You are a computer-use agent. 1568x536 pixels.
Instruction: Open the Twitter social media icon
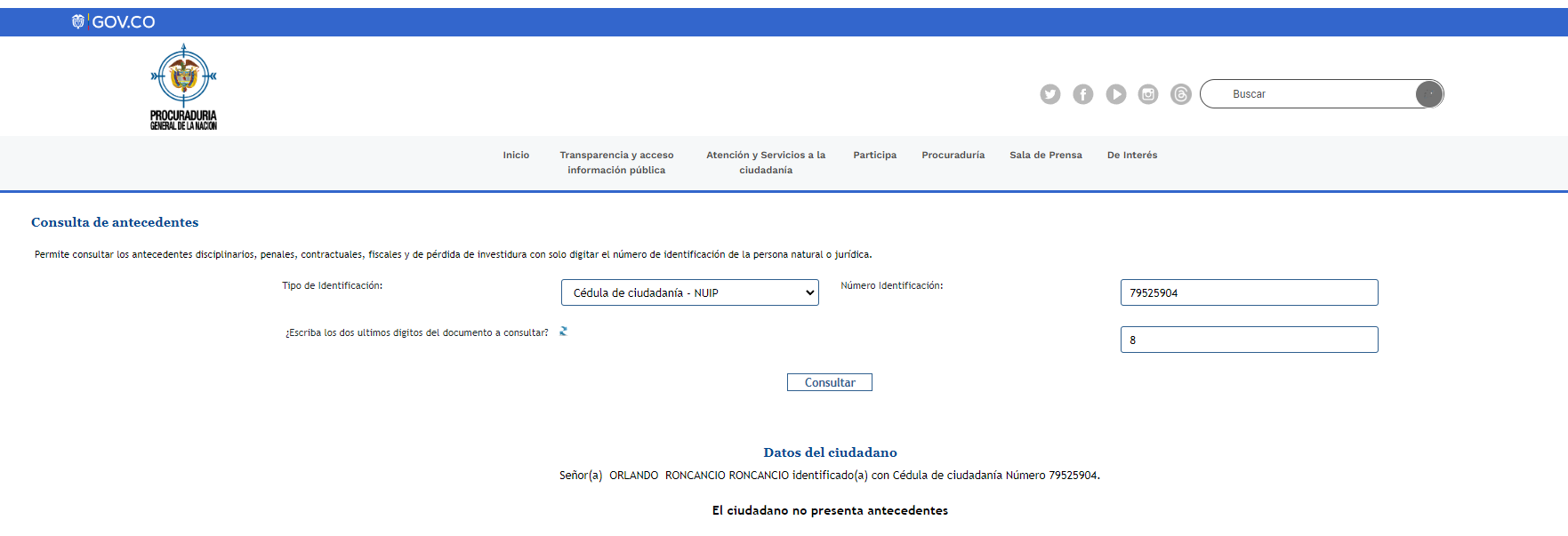tap(1050, 94)
